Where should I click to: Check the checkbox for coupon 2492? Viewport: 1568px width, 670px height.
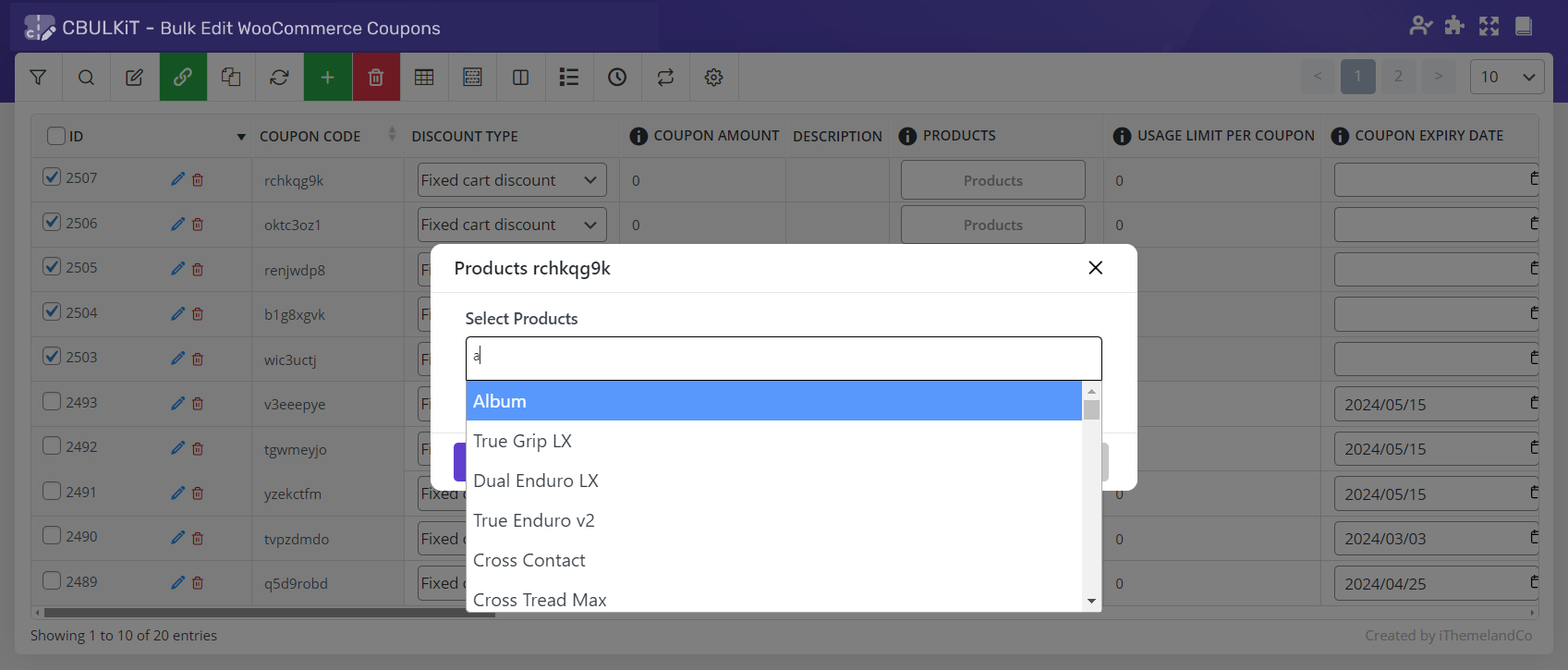[x=52, y=446]
